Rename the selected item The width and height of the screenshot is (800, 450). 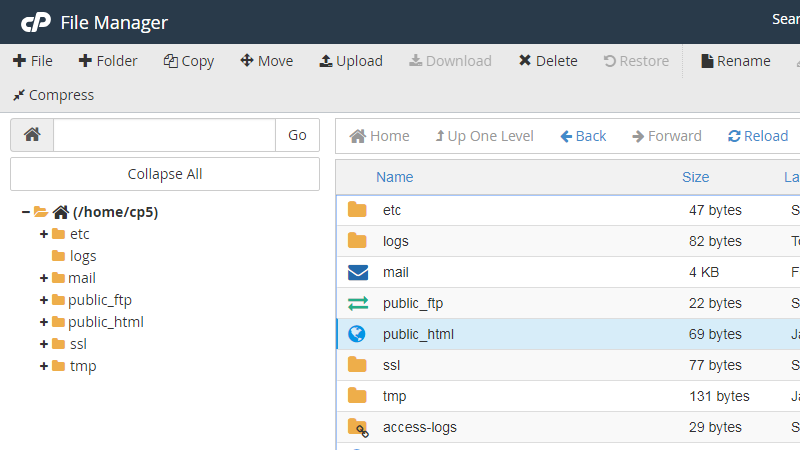[x=736, y=61]
